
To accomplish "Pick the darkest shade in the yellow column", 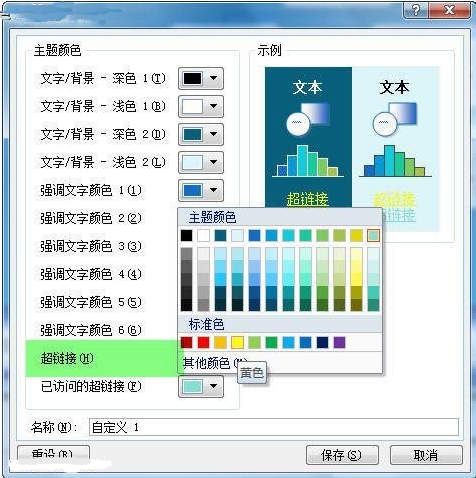I will coord(356,305).
